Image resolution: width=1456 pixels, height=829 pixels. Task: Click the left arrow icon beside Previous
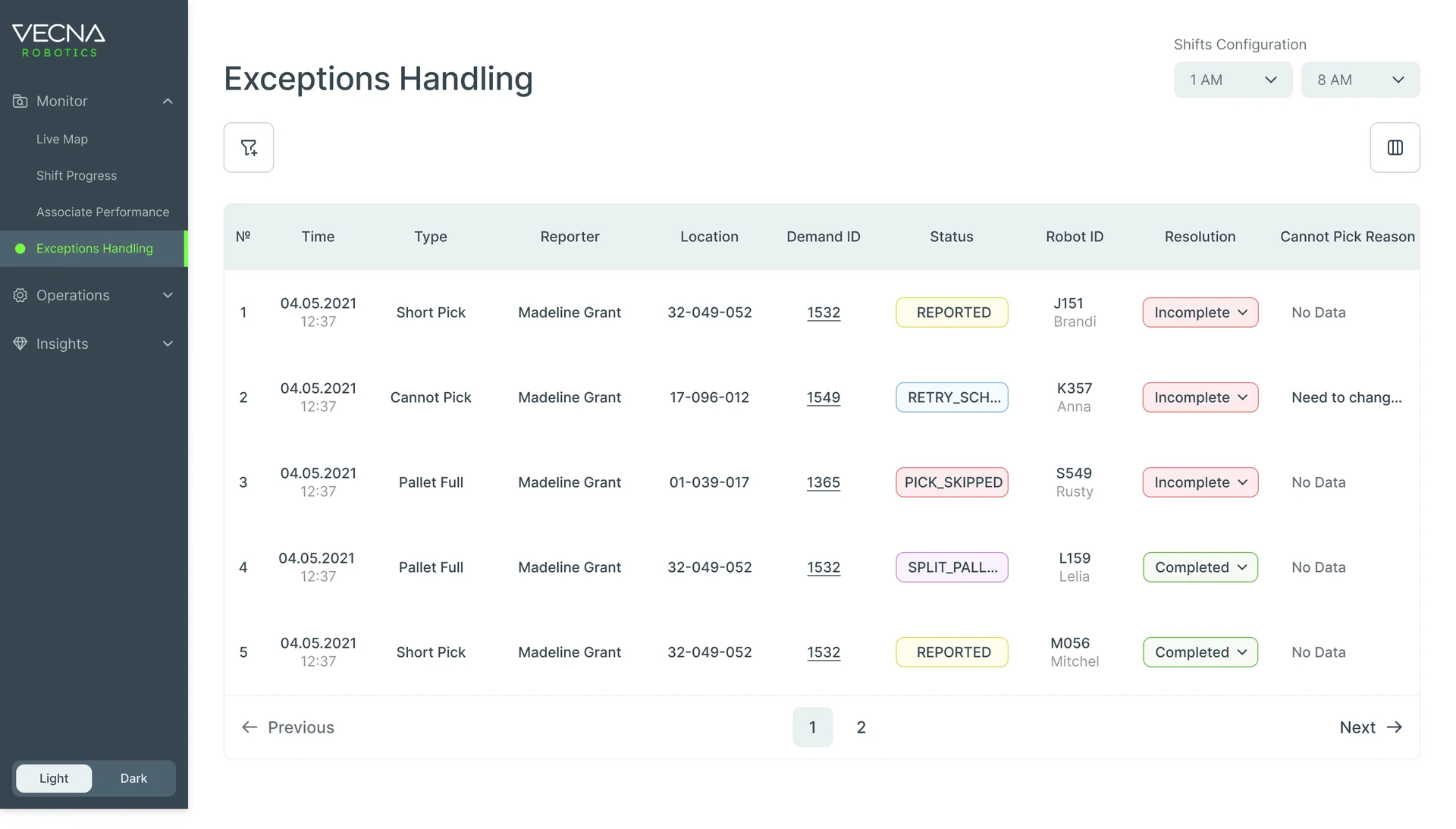(x=249, y=727)
